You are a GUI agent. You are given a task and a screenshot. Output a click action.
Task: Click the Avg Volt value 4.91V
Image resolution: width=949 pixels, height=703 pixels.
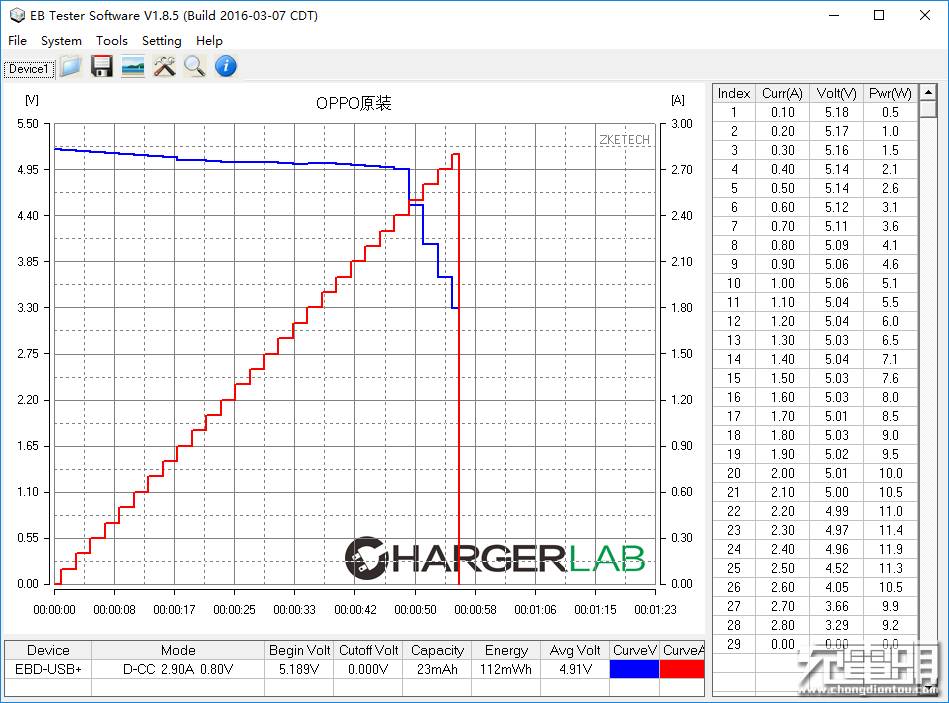(575, 669)
